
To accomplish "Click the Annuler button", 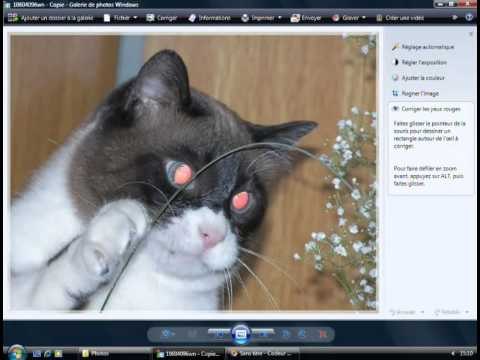I will (x=403, y=312).
